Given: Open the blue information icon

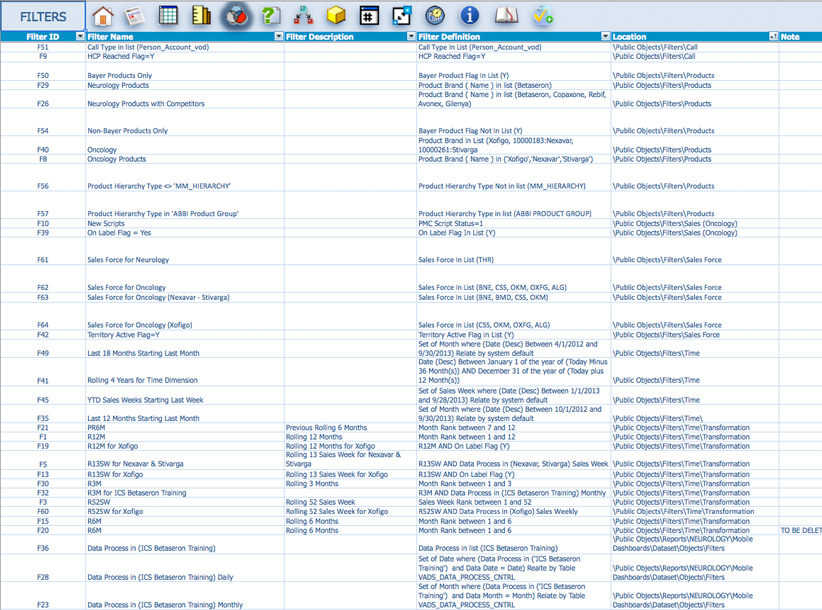Looking at the screenshot, I should coord(469,16).
